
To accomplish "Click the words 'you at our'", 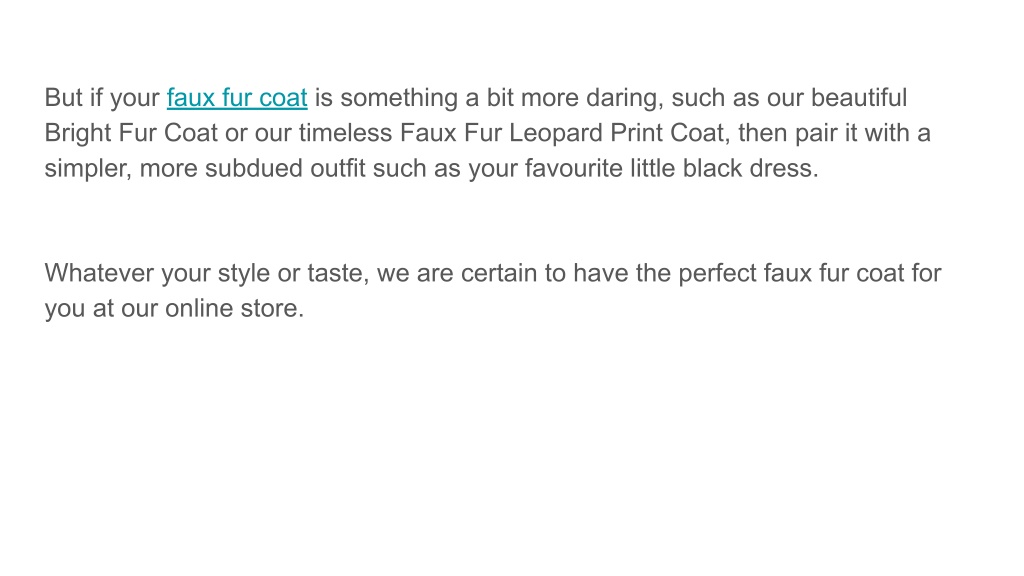I will [101, 308].
